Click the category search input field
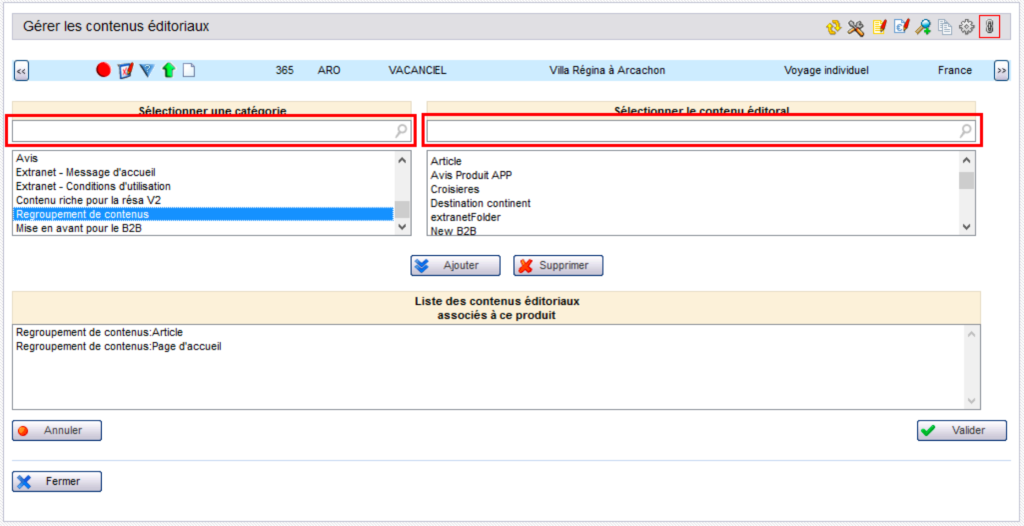The image size is (1024, 526). [200, 130]
